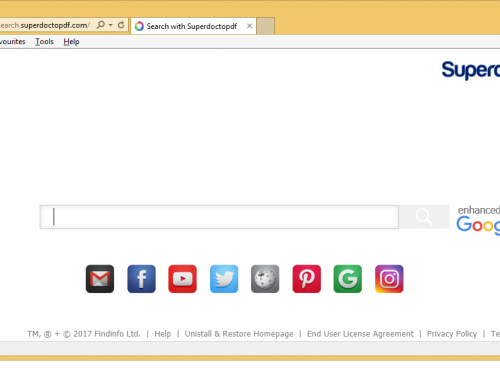Click the search.superdoctopdf.com address bar URL
Viewport: 500px width, 375px height.
[x=45, y=25]
